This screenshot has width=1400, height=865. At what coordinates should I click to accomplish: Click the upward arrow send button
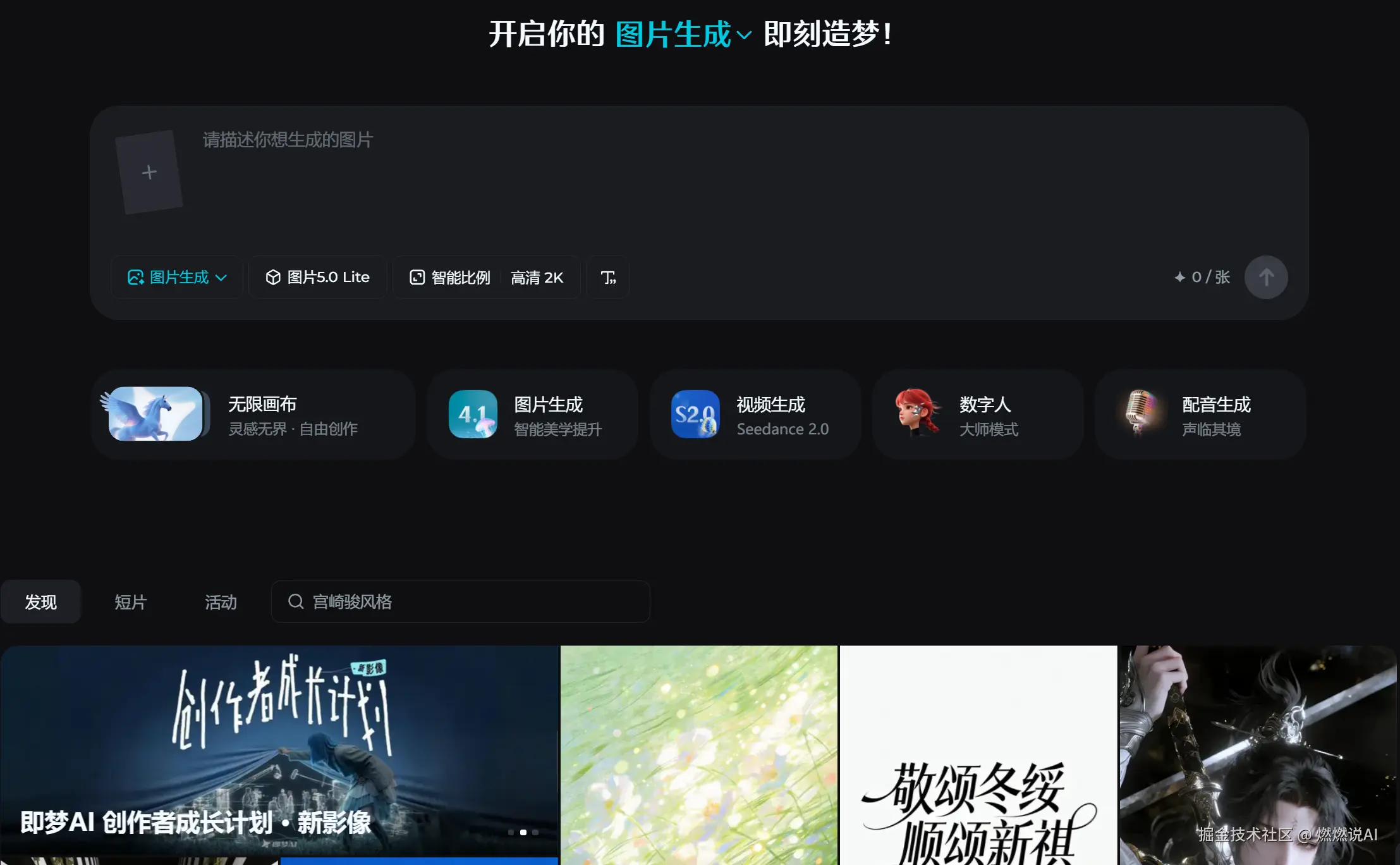1265,277
